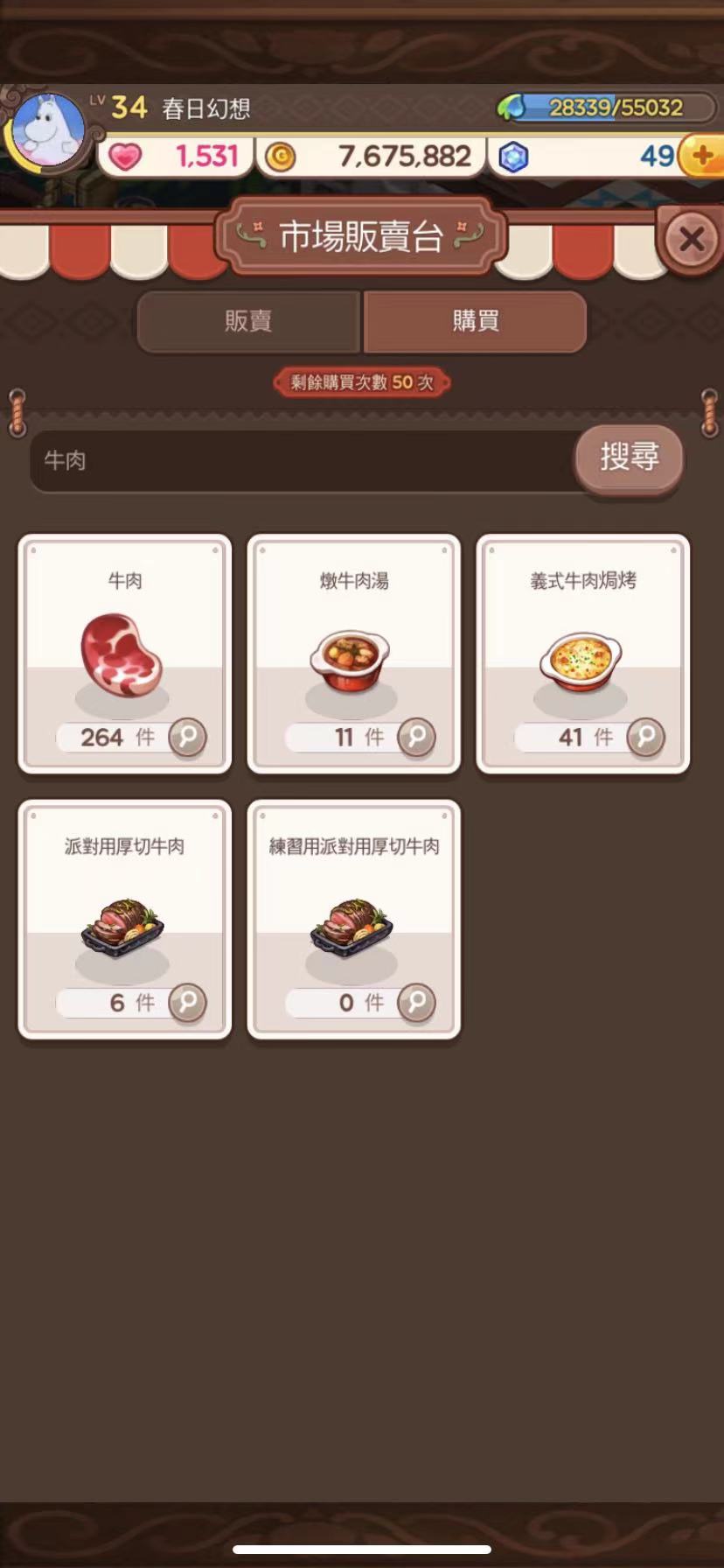Select the 購買 tab
Image resolution: width=724 pixels, height=1568 pixels.
click(x=475, y=321)
